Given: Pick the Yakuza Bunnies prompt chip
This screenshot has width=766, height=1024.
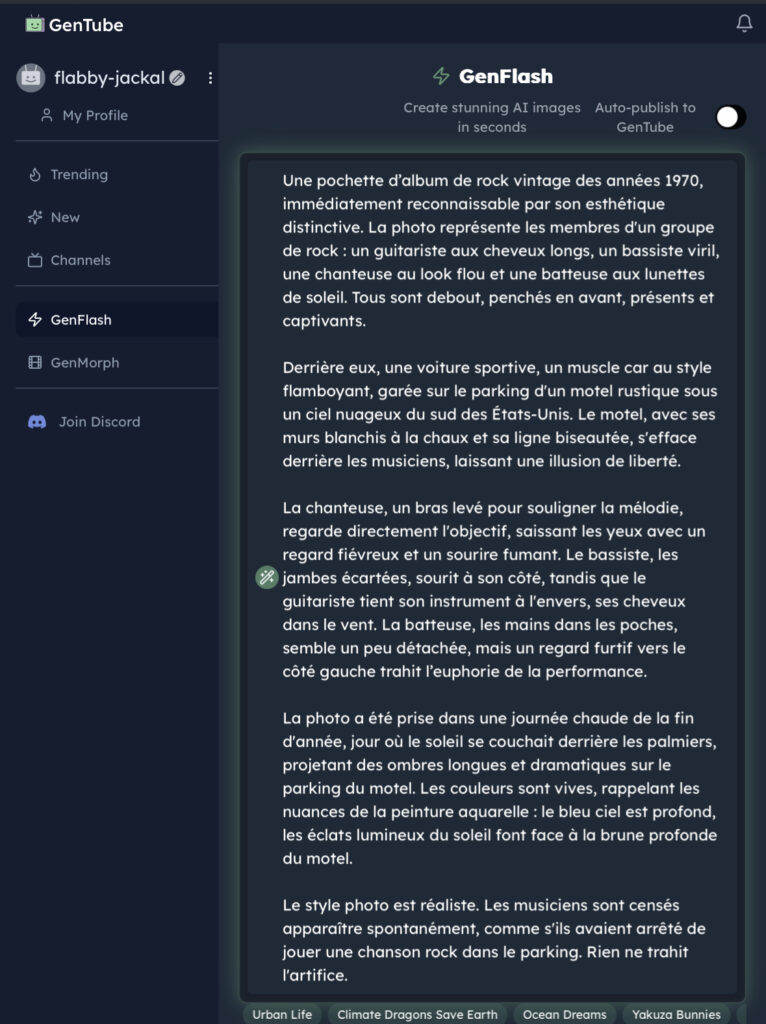Looking at the screenshot, I should click(675, 1014).
